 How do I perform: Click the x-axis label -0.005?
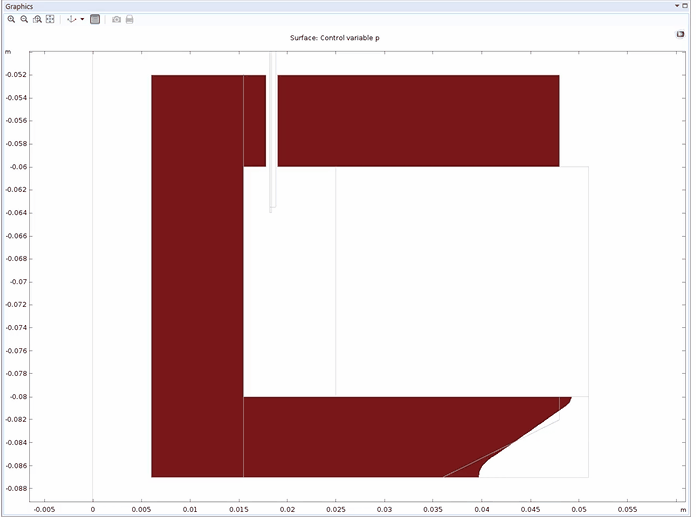[x=44, y=509]
